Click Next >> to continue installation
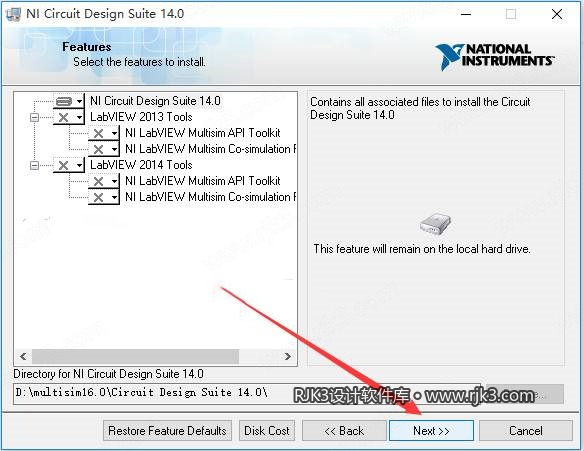The height and width of the screenshot is (451, 584). (431, 431)
